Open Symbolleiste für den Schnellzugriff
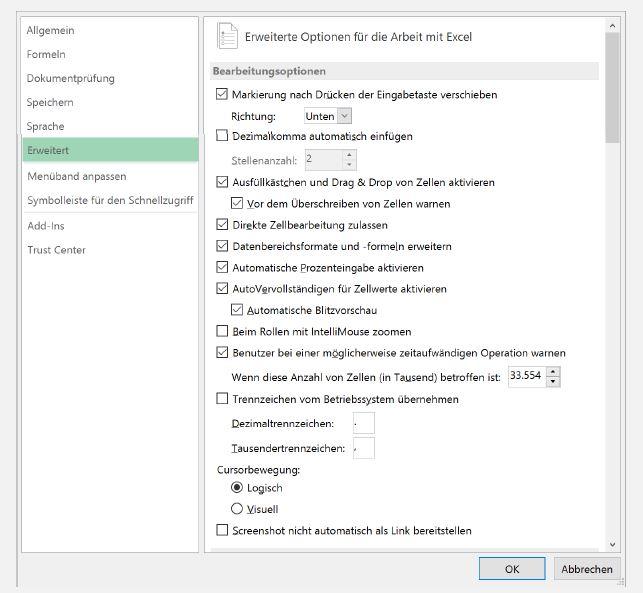Image resolution: width=643 pixels, height=593 pixels. pos(110,200)
